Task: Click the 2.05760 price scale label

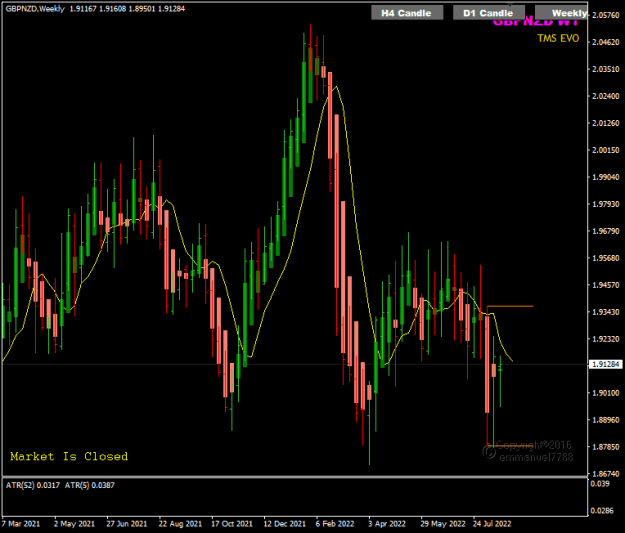Action: pos(606,15)
